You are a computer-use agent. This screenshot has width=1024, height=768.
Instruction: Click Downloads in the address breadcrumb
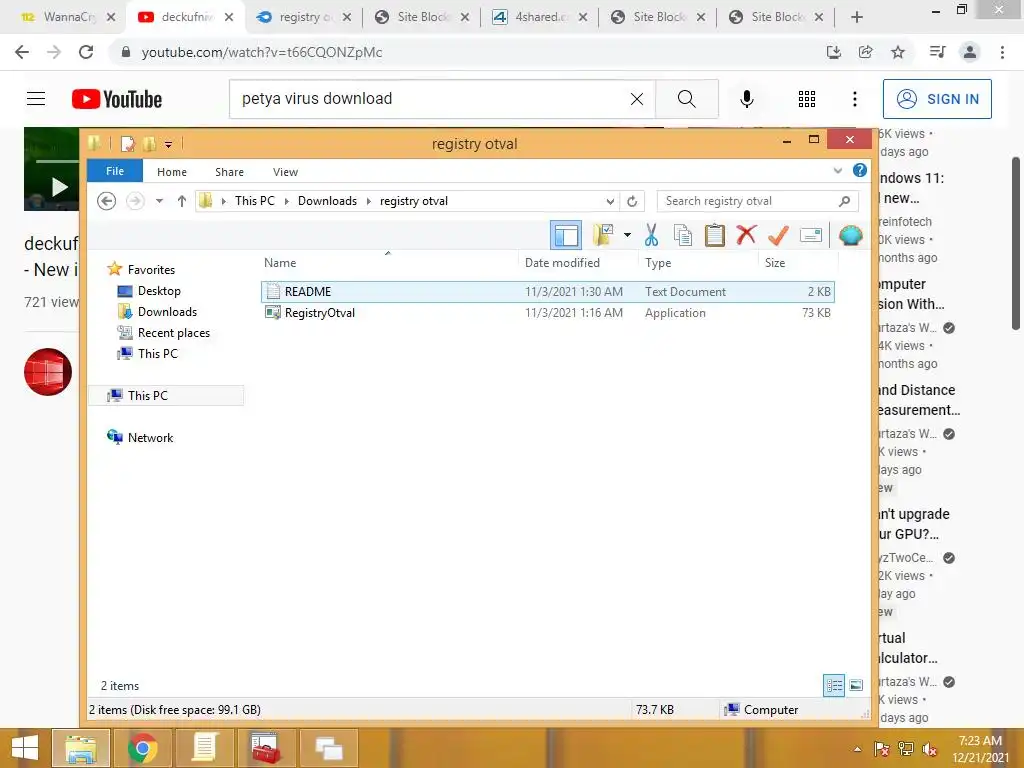pos(327,201)
